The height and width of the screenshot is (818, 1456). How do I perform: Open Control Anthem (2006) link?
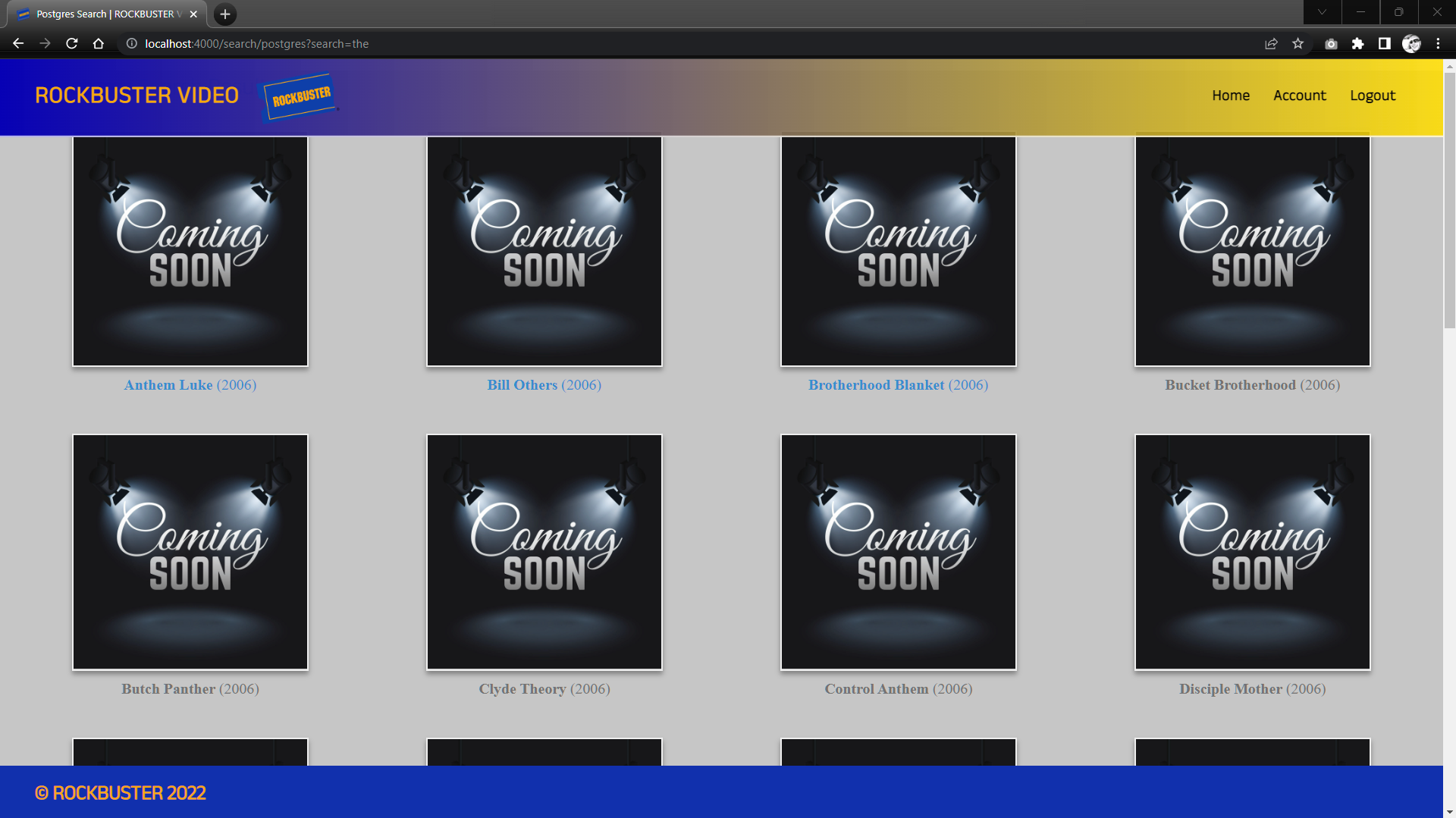coord(899,689)
